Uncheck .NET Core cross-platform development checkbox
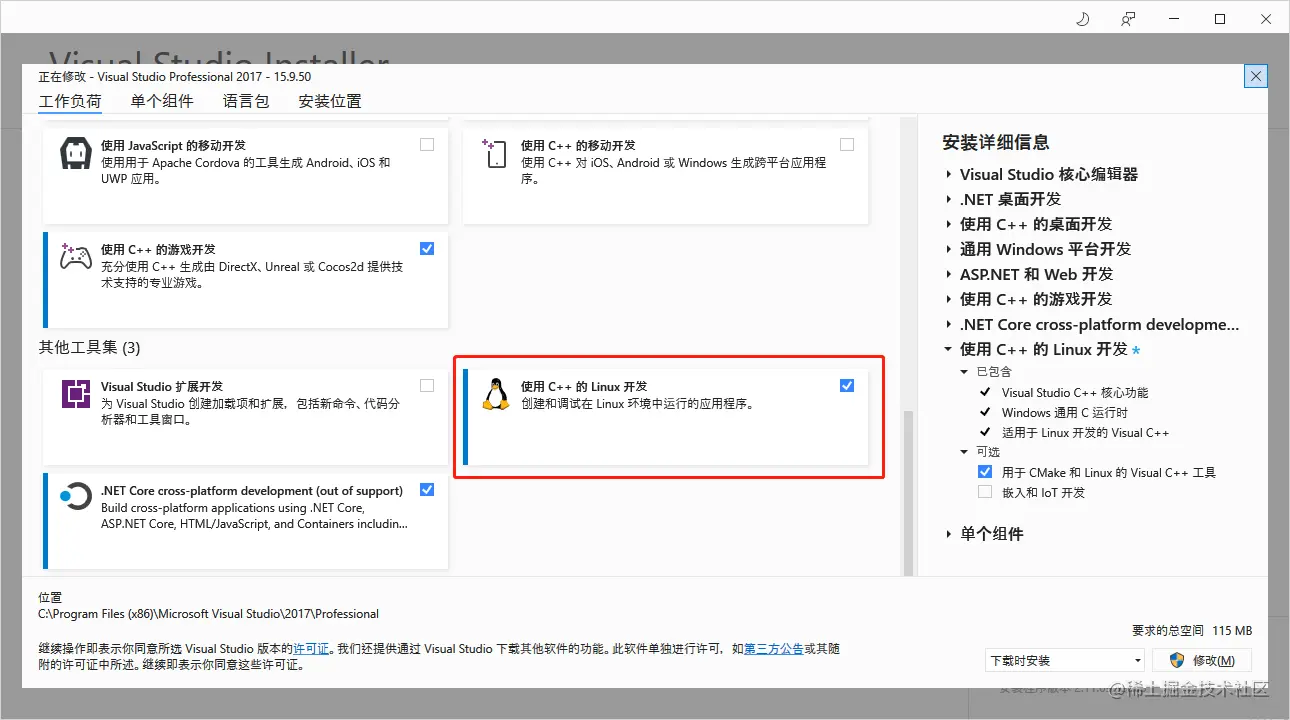Viewport: 1290px width, 720px height. [x=427, y=490]
